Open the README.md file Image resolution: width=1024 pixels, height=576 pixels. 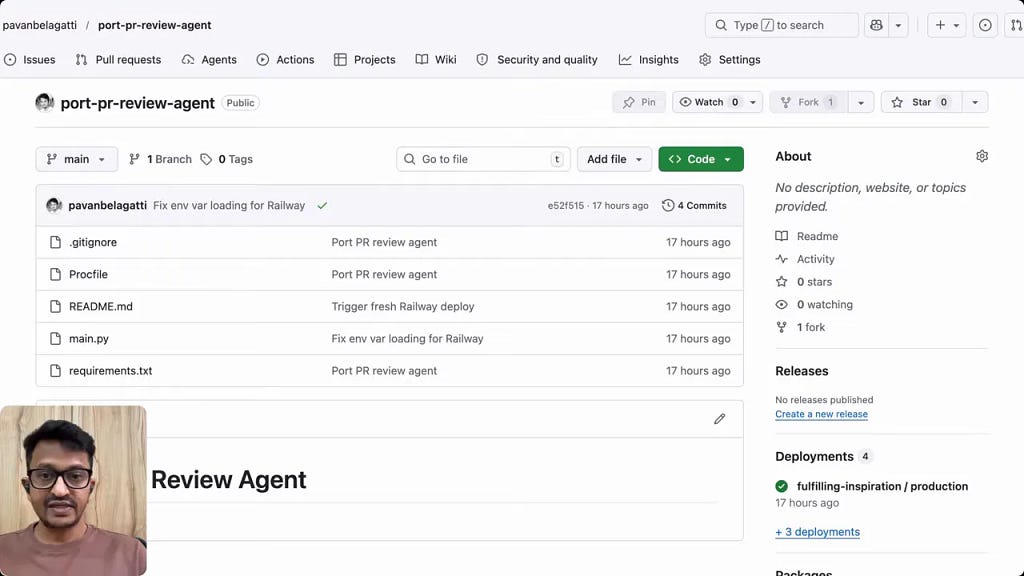[x=101, y=306]
